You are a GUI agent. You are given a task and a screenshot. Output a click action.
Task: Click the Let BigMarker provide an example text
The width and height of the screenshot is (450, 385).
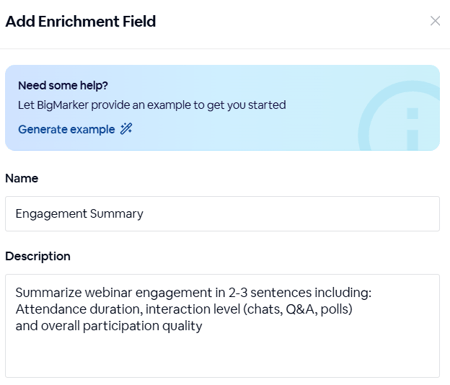tap(152, 105)
